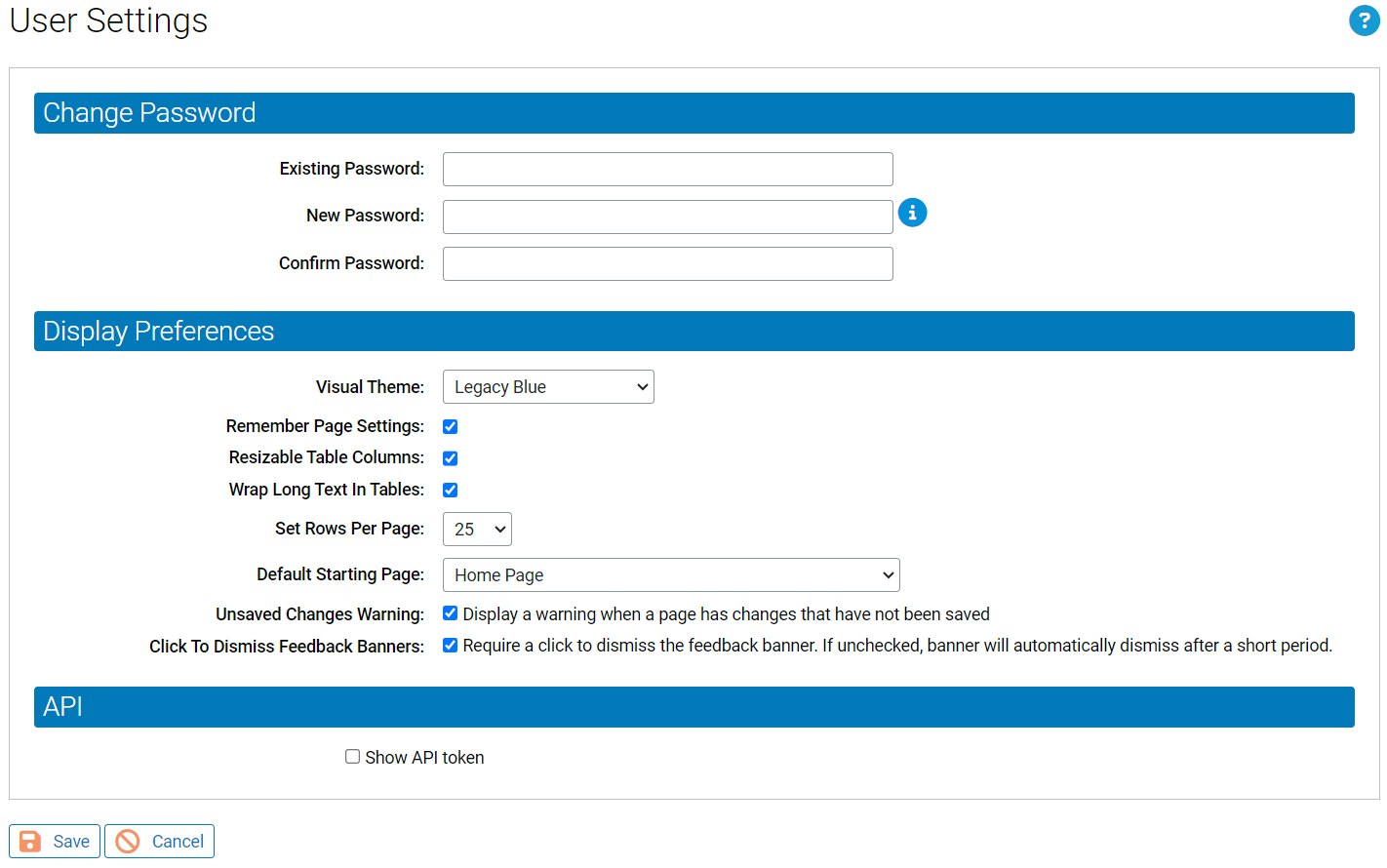Turn off Unsaved Changes Warning

(x=450, y=612)
